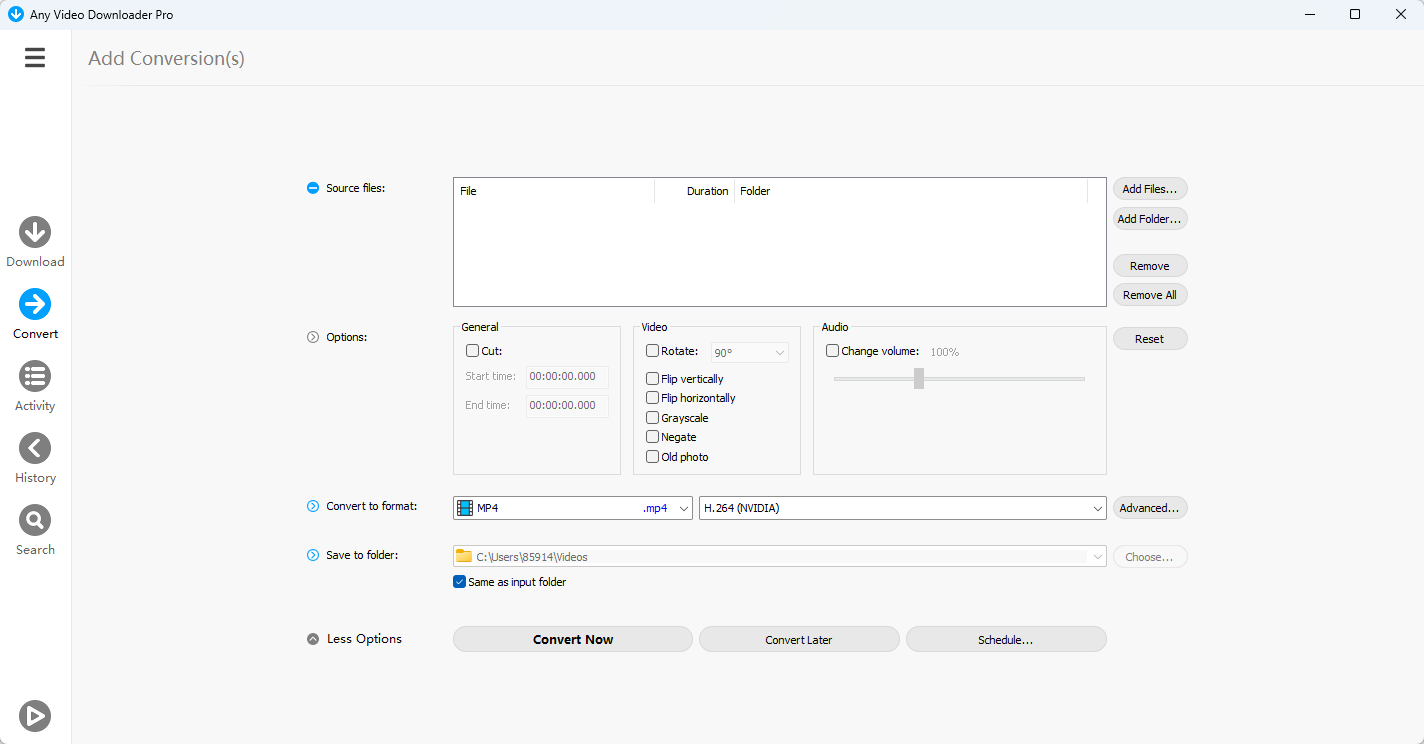Click the Folder column header
The height and width of the screenshot is (744, 1424).
coord(911,191)
